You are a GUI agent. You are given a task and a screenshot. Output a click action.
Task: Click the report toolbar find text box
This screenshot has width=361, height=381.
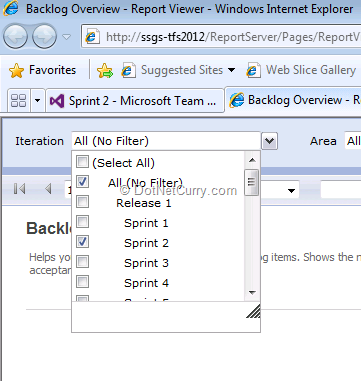[x=341, y=190]
